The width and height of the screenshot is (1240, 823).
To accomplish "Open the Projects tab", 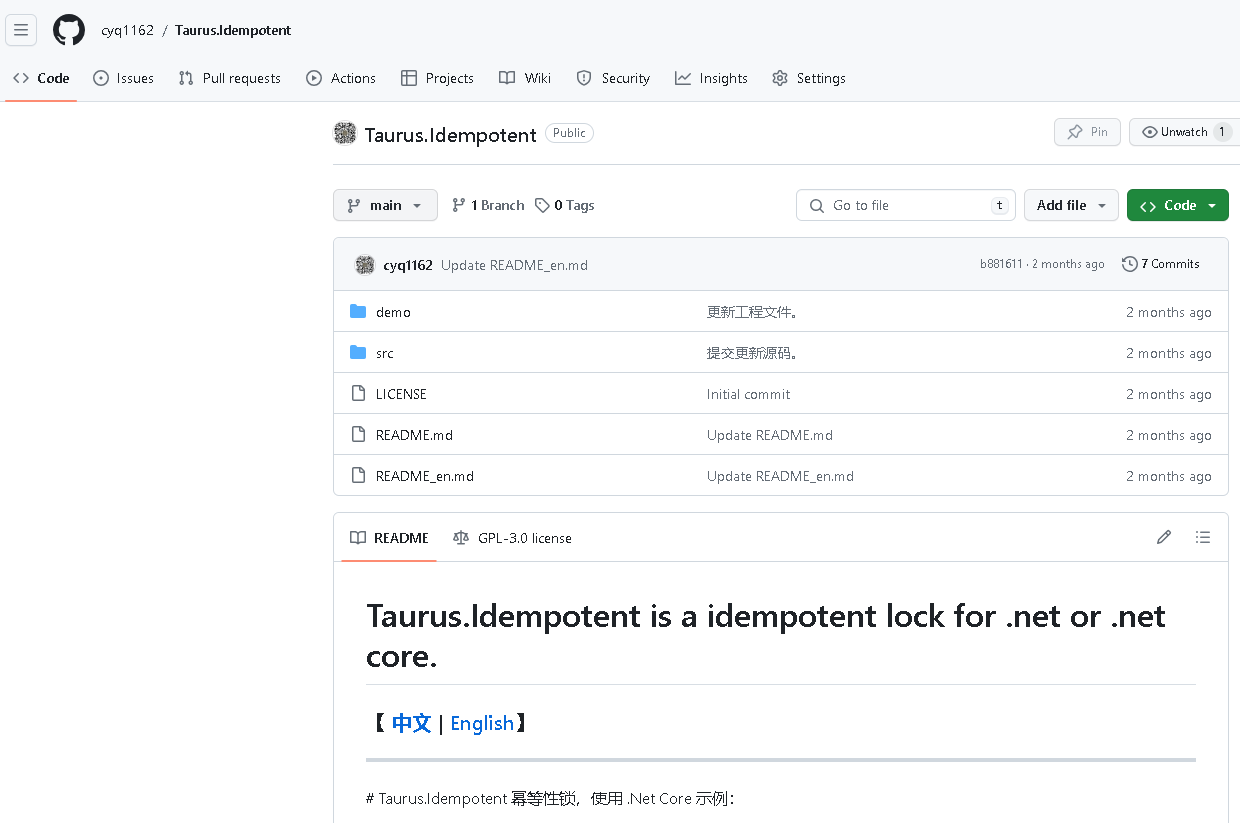I will 437,78.
